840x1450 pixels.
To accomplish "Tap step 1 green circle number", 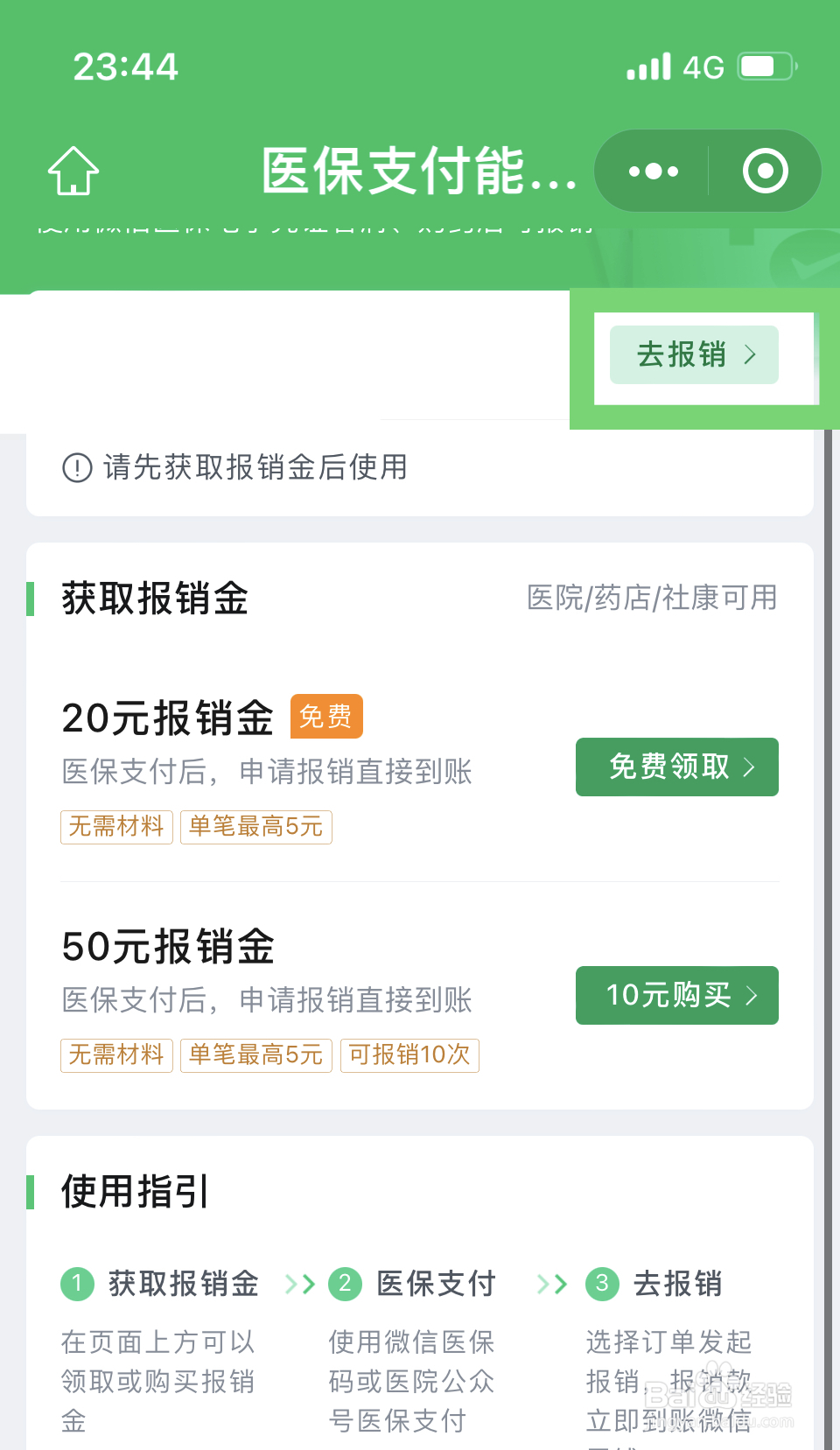I will 77,1284.
